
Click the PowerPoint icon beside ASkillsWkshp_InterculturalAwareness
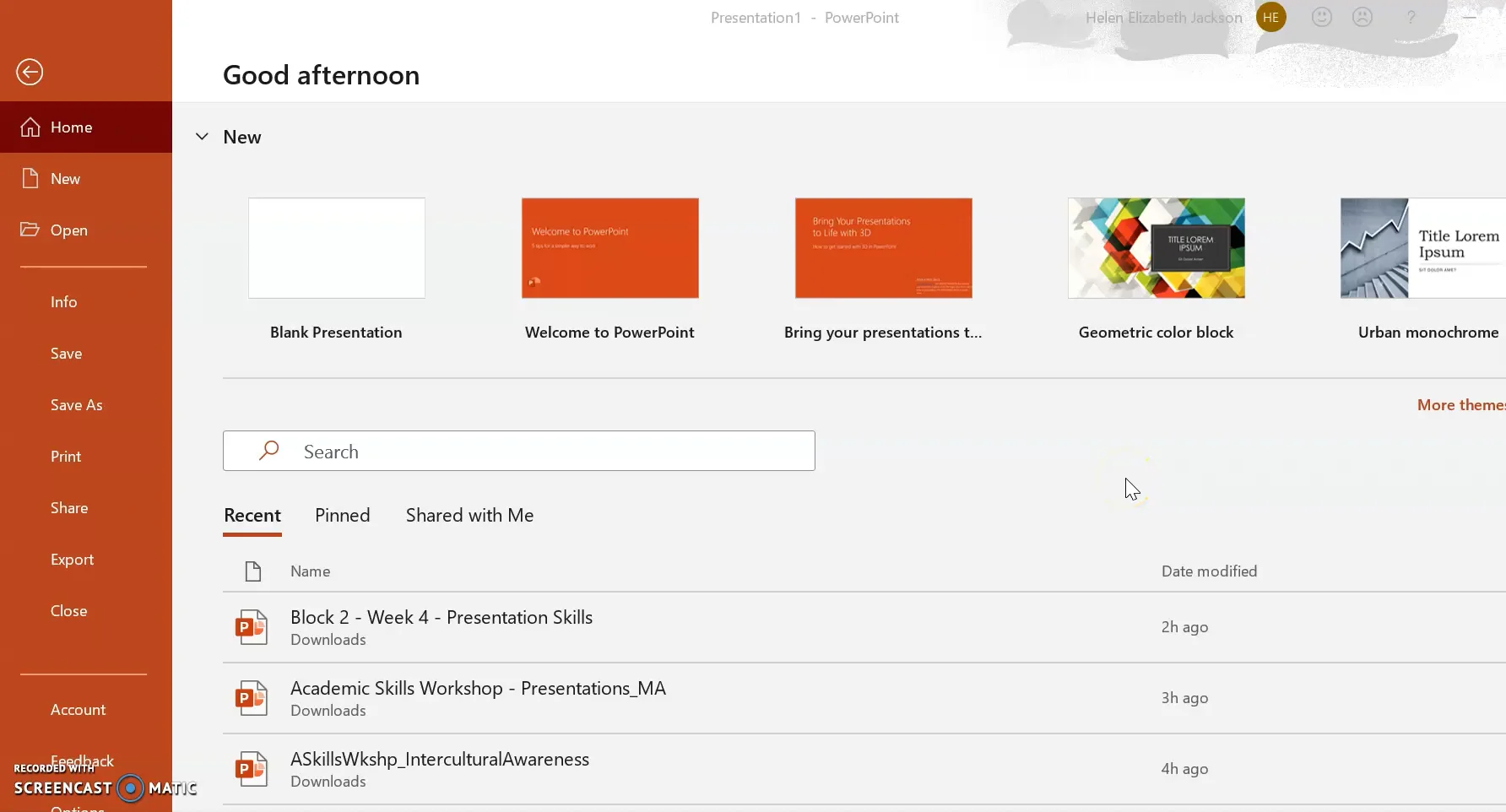(x=252, y=769)
